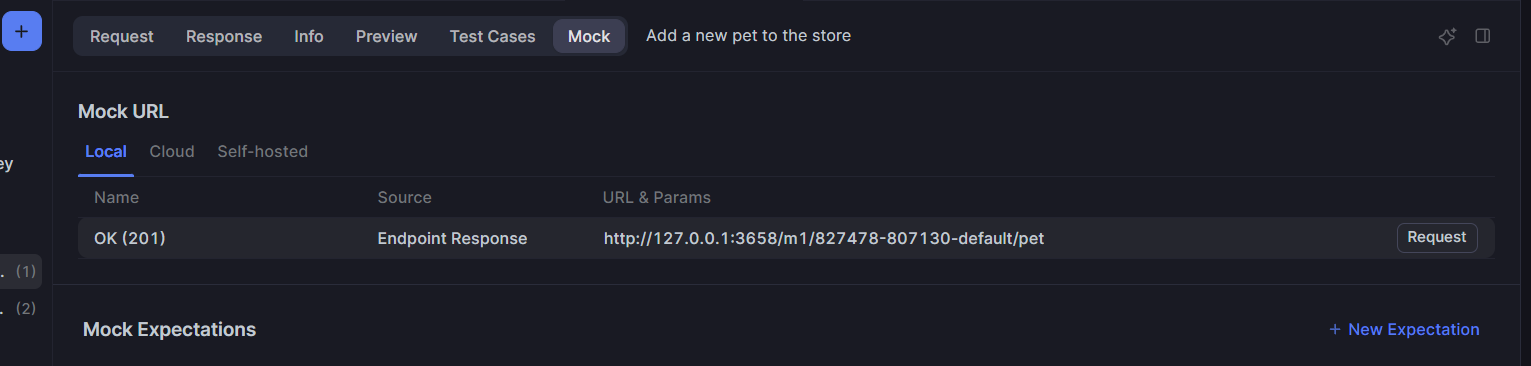Switch to the Cloud mock URL tab
The image size is (1531, 366).
click(x=172, y=152)
